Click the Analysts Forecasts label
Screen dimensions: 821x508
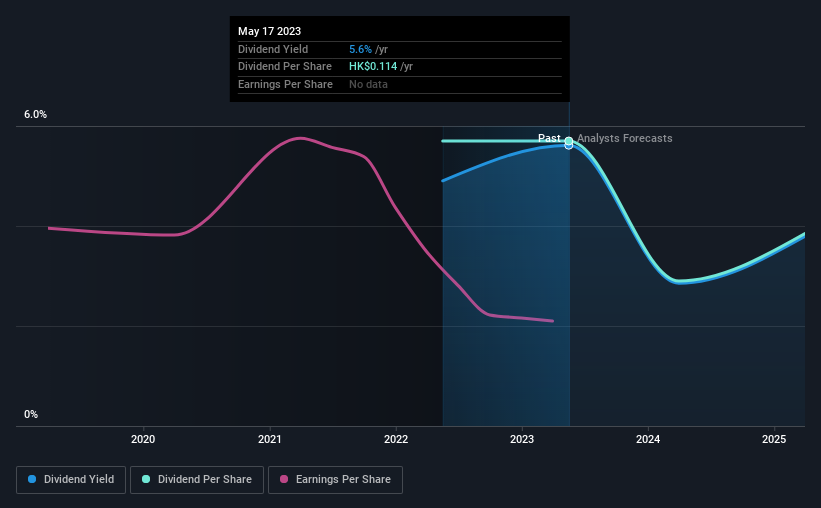point(625,138)
